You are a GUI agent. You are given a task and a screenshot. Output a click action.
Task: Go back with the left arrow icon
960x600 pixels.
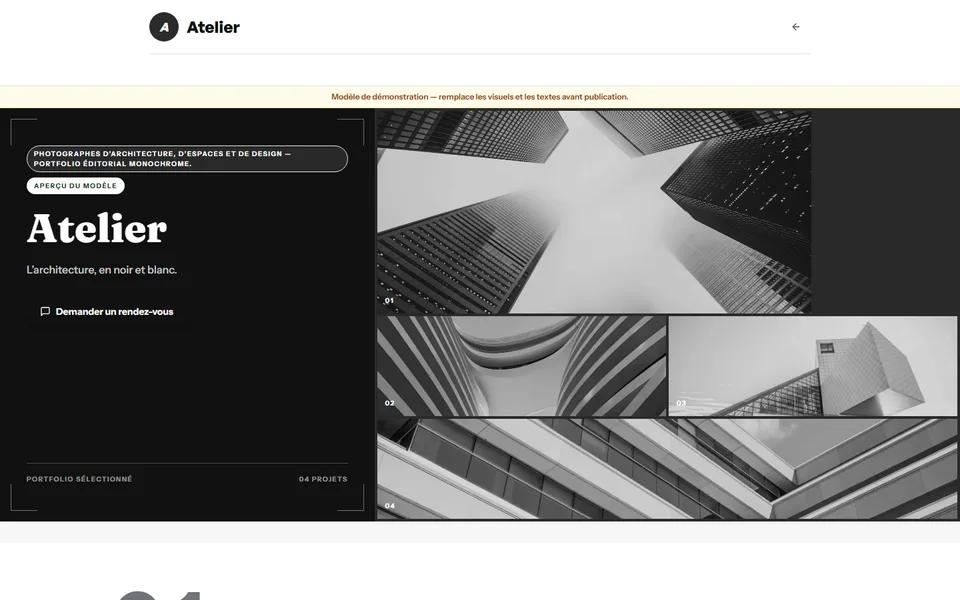pos(795,27)
